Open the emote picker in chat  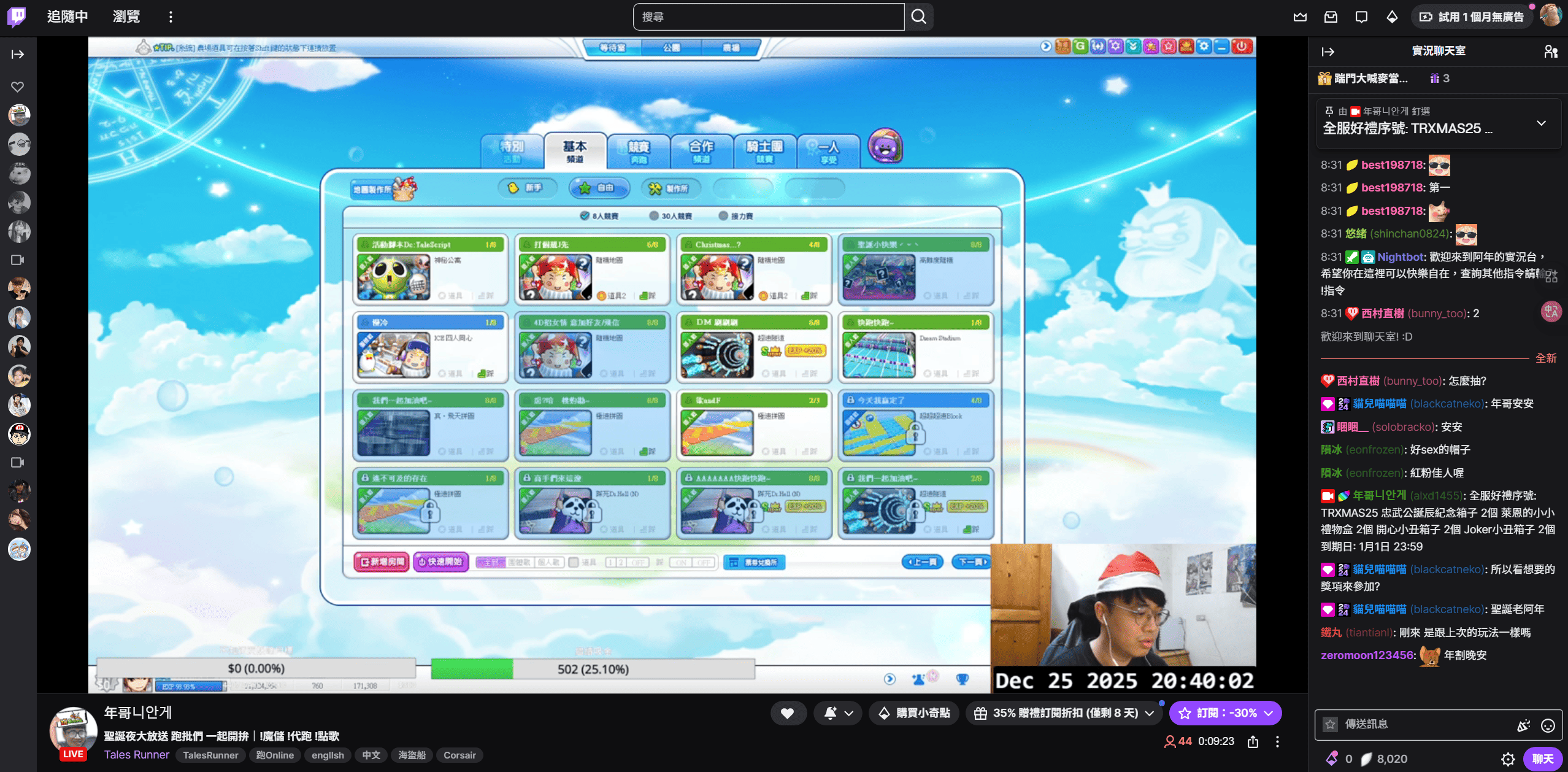tap(1548, 725)
